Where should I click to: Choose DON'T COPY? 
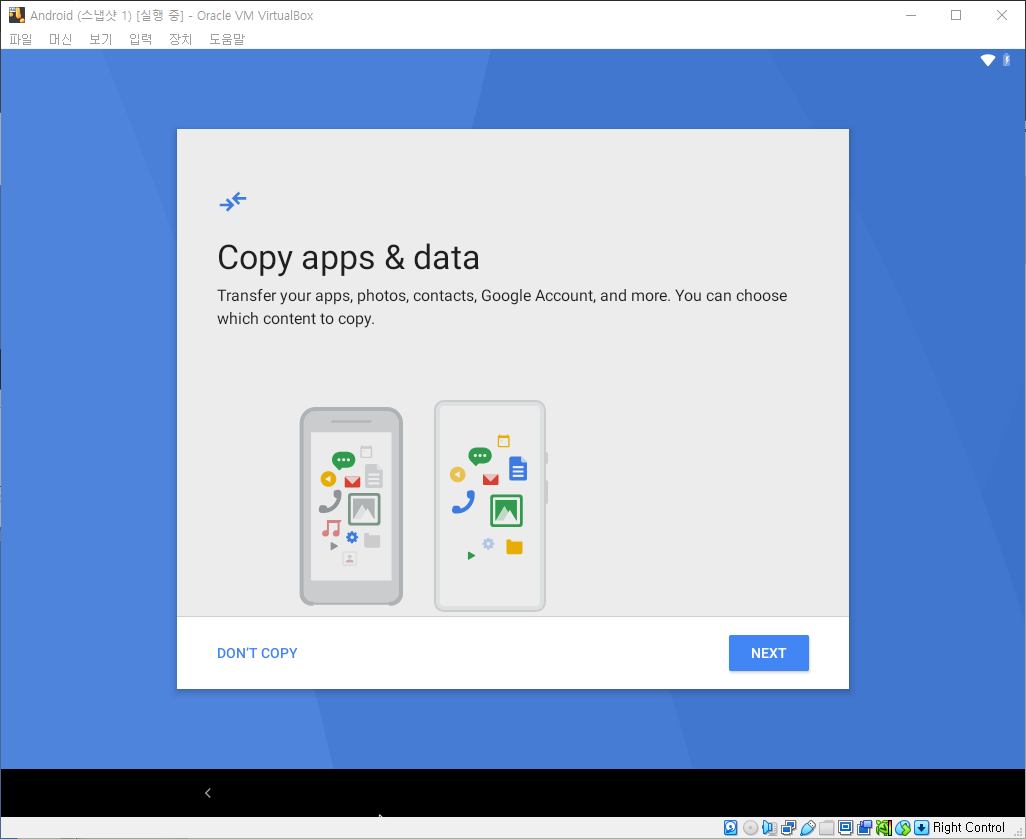click(257, 653)
